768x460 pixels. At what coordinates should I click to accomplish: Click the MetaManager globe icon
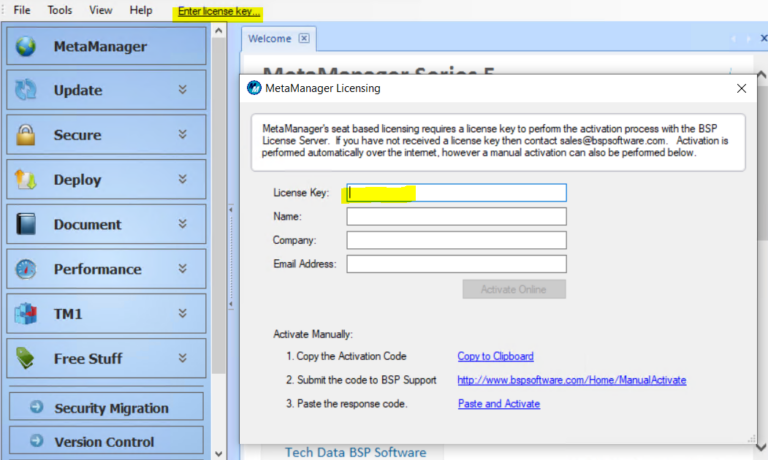pos(25,47)
